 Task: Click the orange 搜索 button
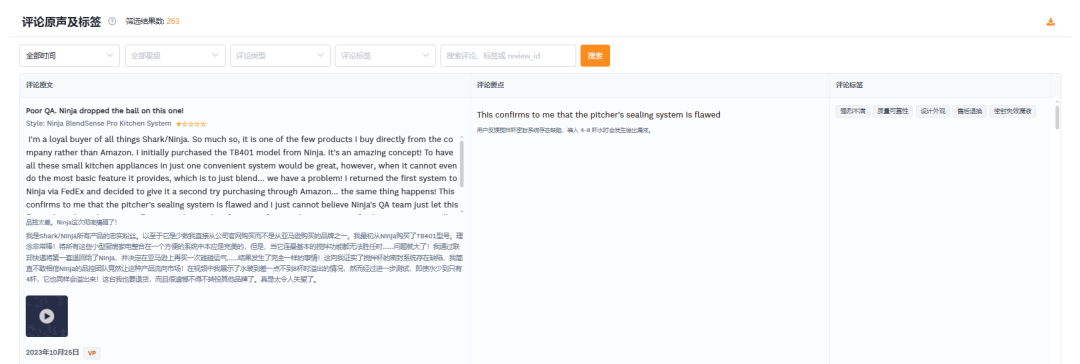point(595,56)
